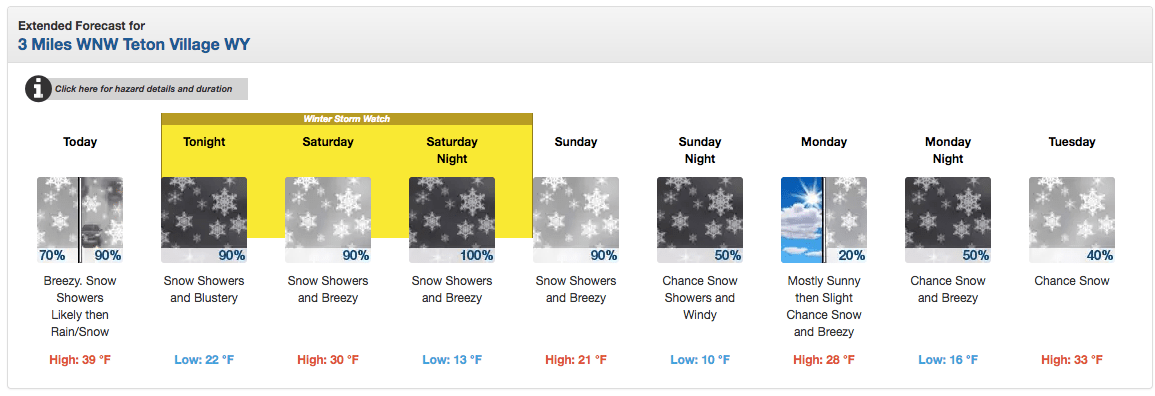This screenshot has width=1155, height=396.
Task: Click the Winter Storm Watch banner
Action: tap(347, 119)
